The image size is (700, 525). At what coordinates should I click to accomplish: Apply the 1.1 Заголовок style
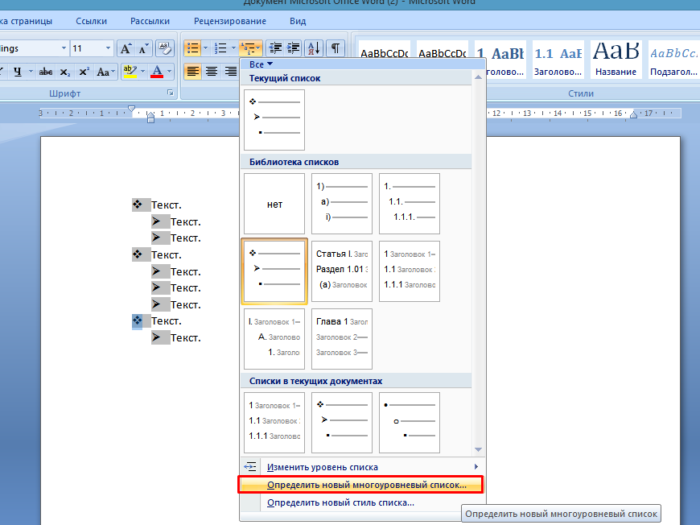click(558, 59)
